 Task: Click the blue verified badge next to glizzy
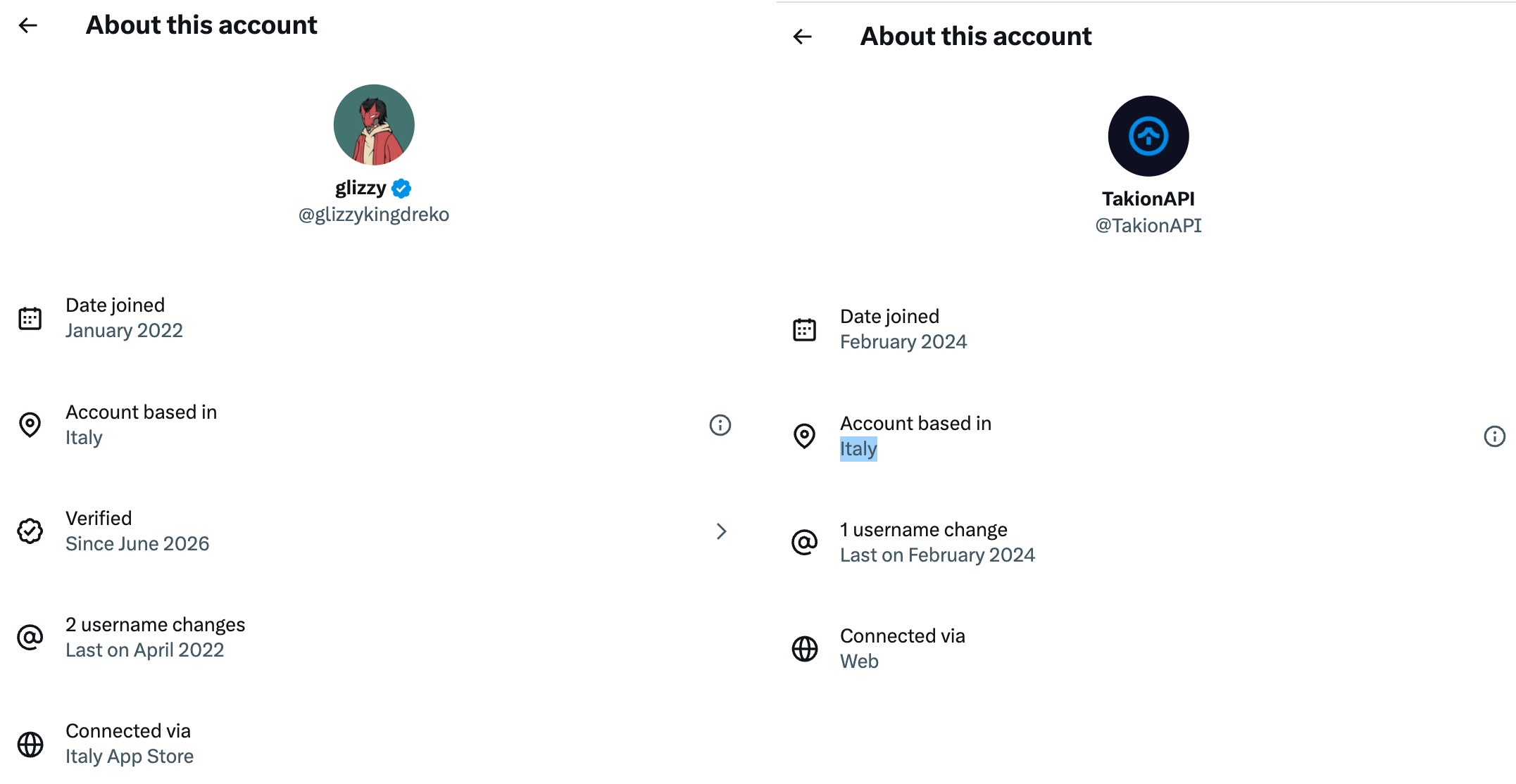(401, 189)
